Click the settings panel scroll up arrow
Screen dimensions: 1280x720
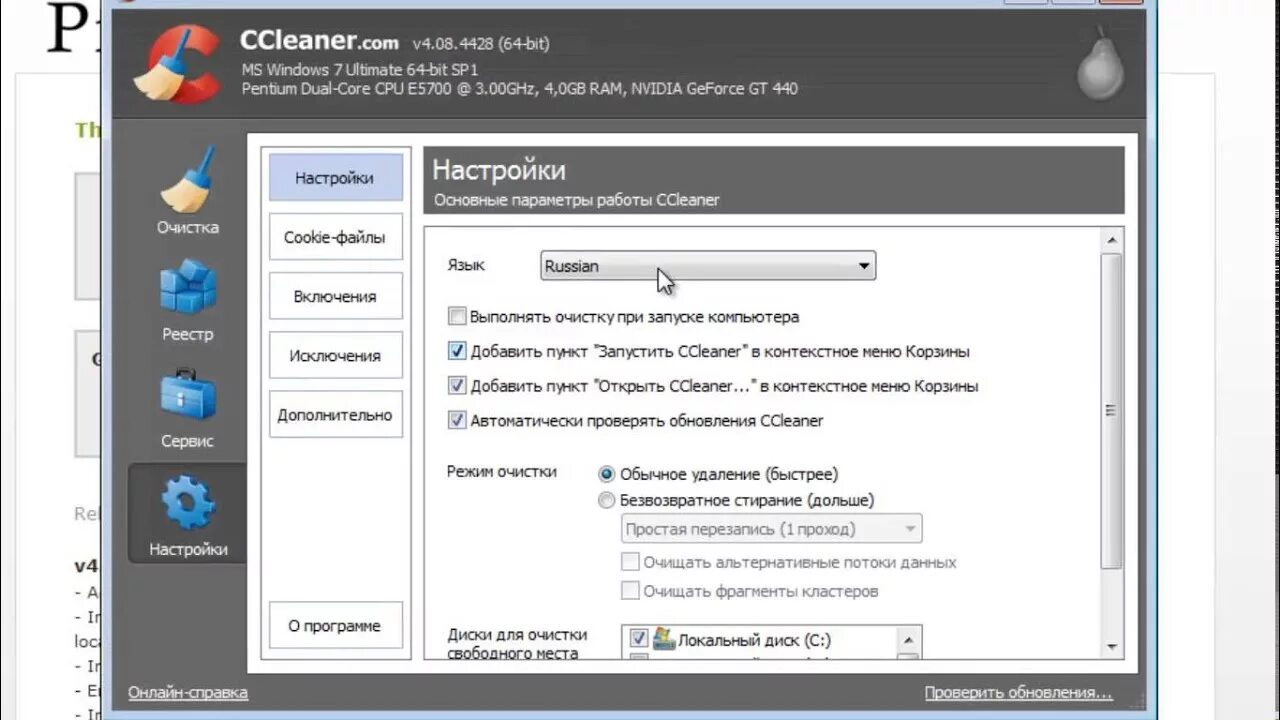pos(1111,240)
